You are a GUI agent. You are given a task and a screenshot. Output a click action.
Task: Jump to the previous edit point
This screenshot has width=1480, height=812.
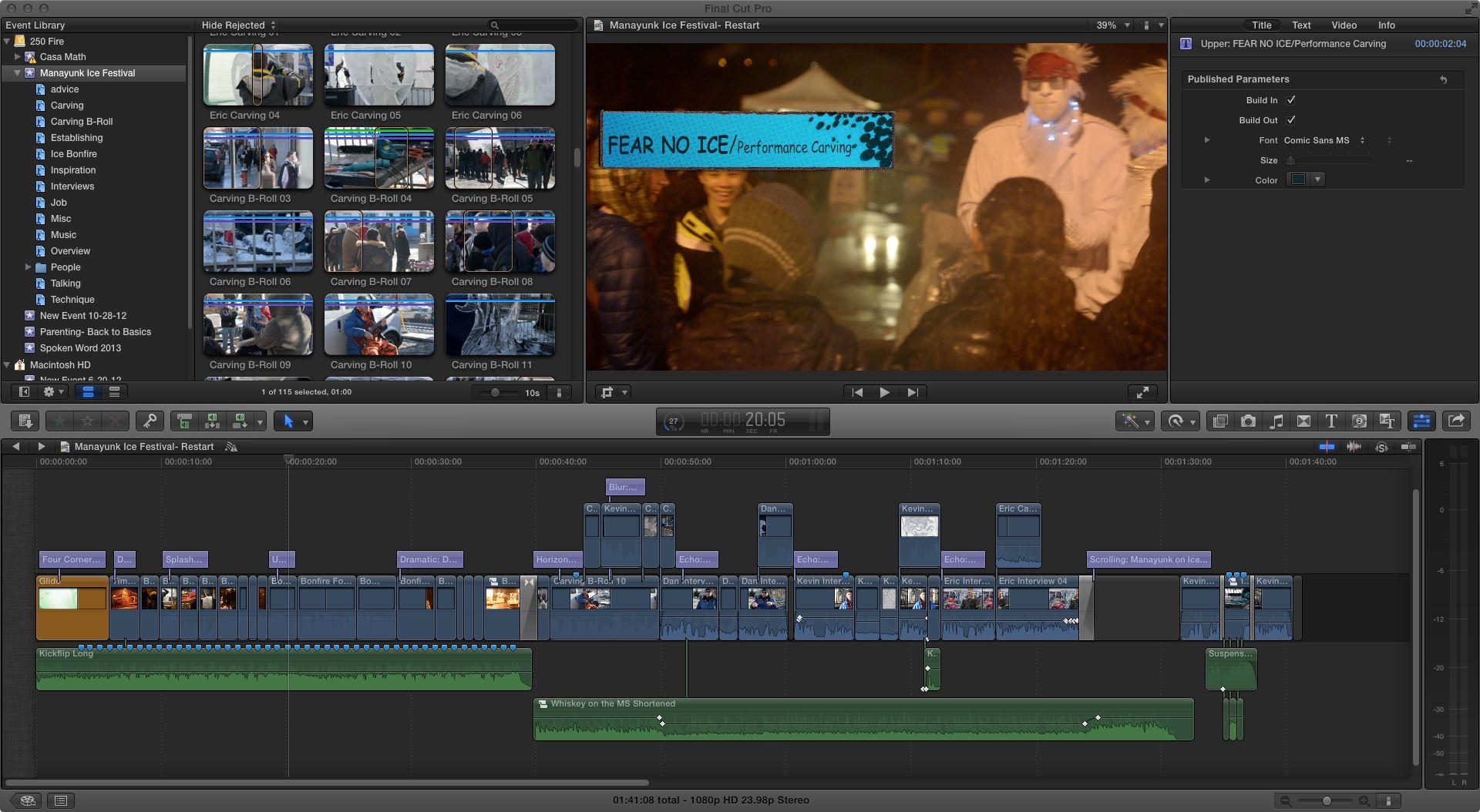pyautogui.click(x=857, y=392)
